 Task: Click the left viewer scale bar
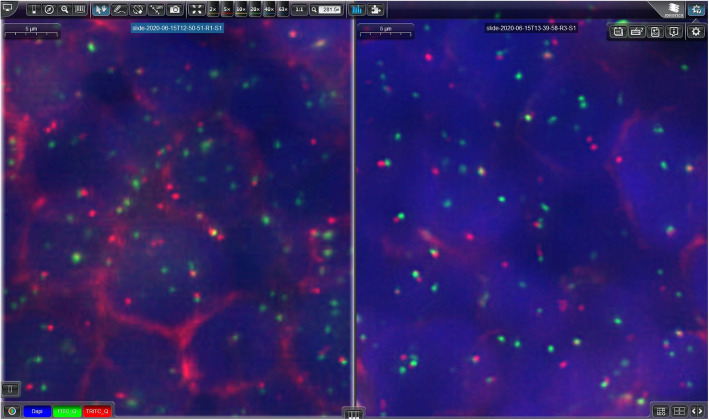point(31,31)
